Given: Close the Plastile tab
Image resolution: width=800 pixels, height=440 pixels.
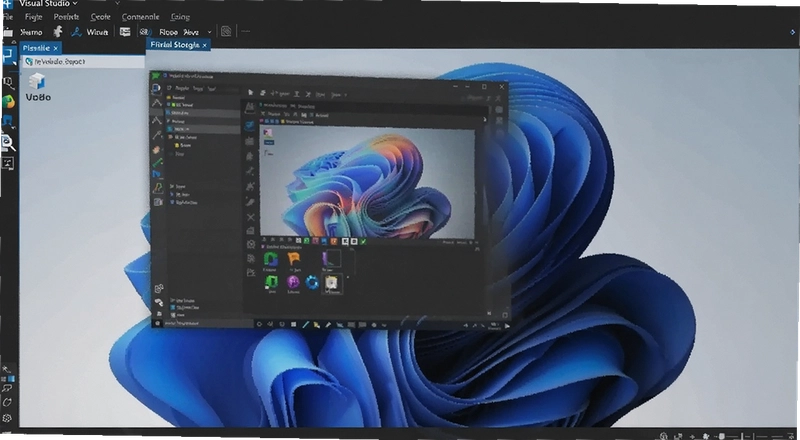Looking at the screenshot, I should click(x=56, y=48).
